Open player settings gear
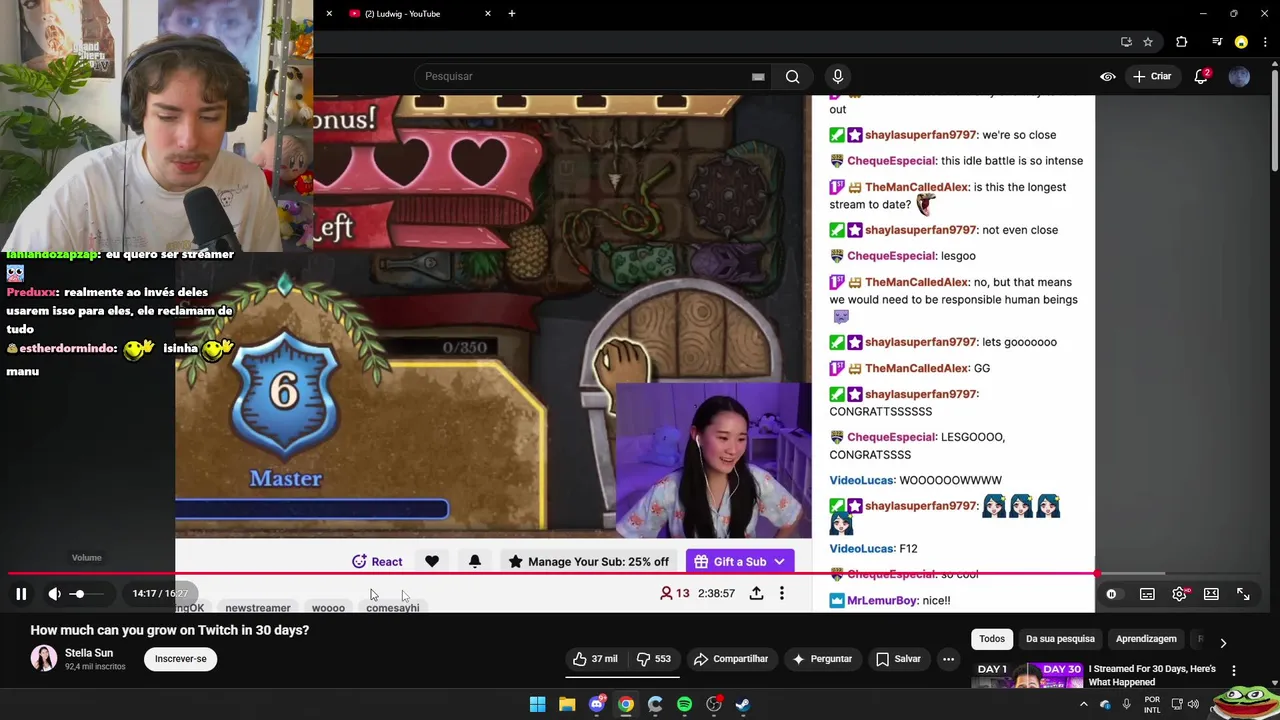The image size is (1280, 720). pyautogui.click(x=1180, y=594)
